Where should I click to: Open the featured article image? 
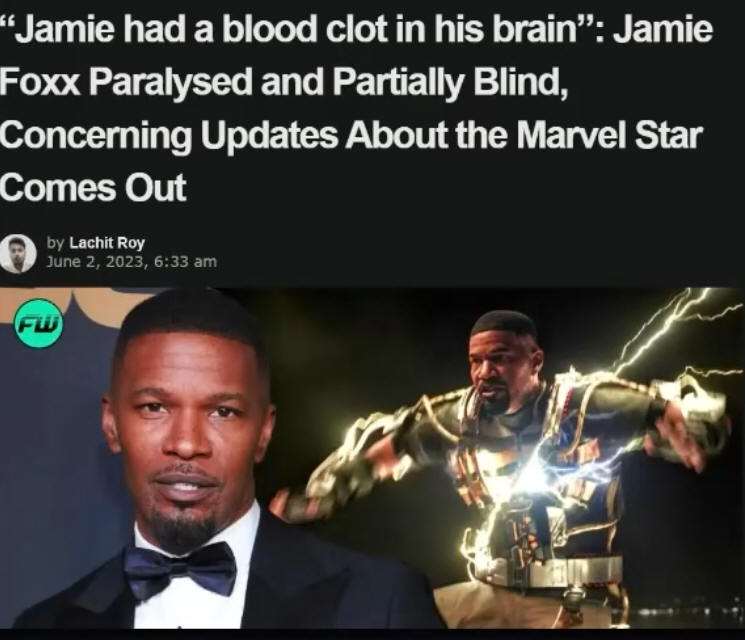pos(372,458)
